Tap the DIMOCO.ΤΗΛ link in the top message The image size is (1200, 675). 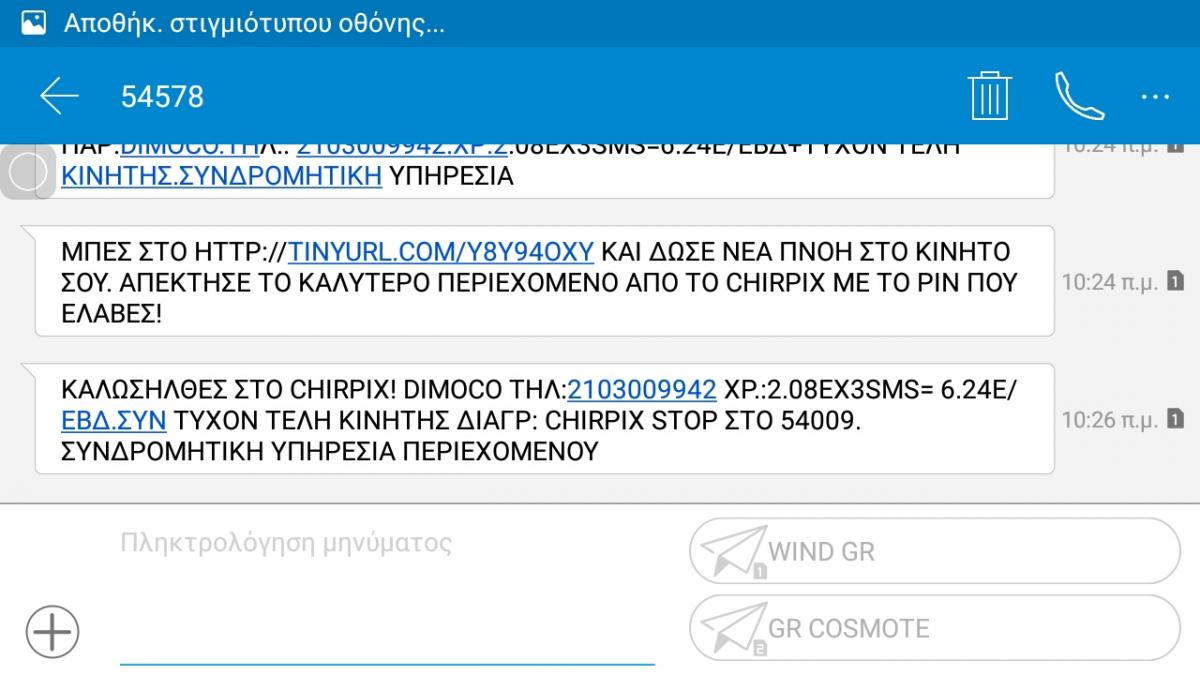(x=190, y=147)
